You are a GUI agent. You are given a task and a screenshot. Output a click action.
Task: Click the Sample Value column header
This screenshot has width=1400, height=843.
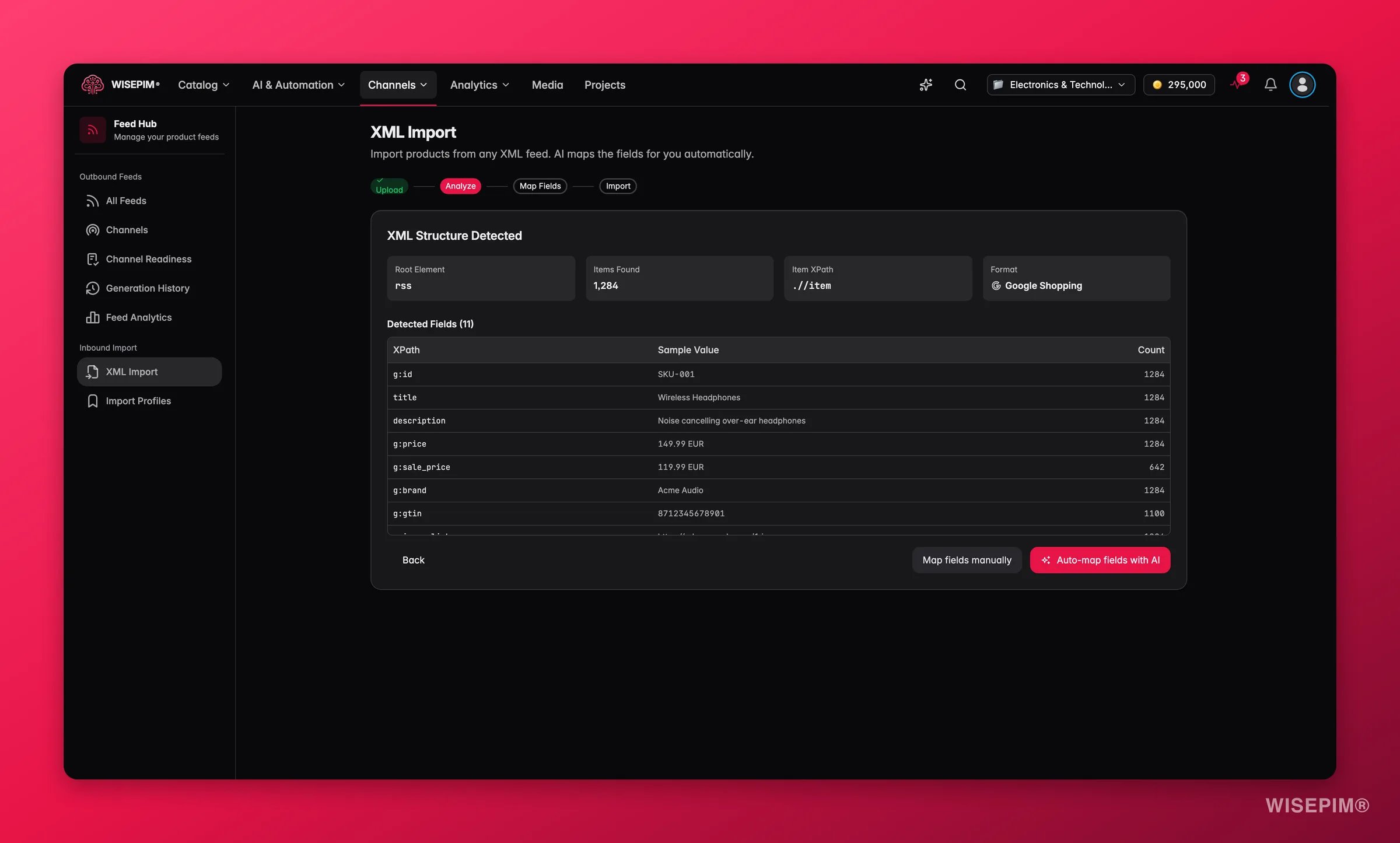coord(688,350)
